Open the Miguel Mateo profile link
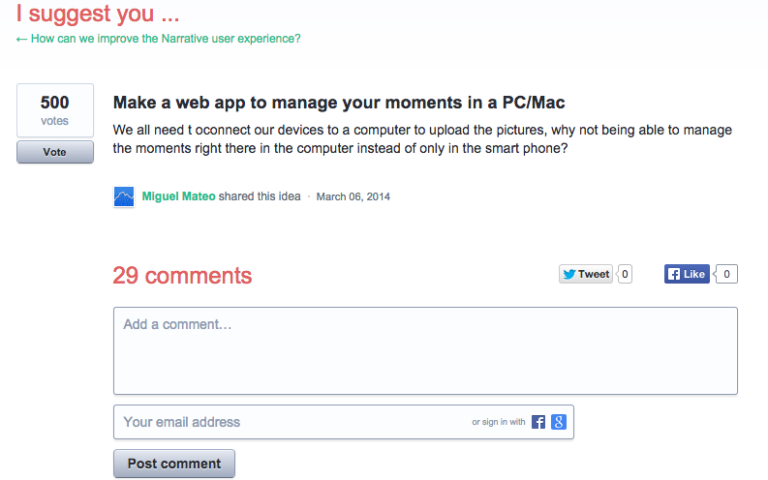The width and height of the screenshot is (768, 480). point(178,196)
